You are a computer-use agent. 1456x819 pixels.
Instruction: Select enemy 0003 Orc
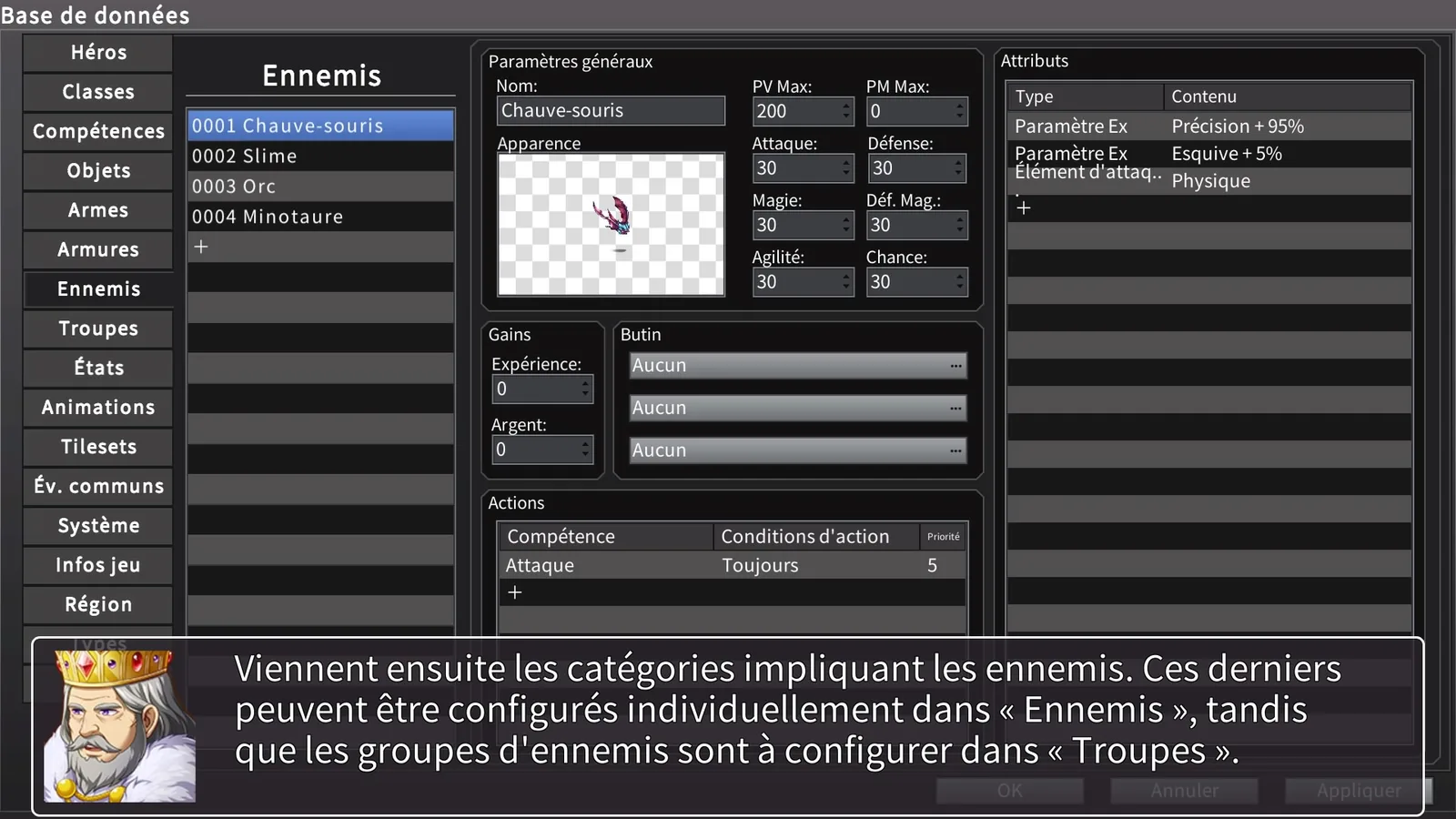coord(320,187)
